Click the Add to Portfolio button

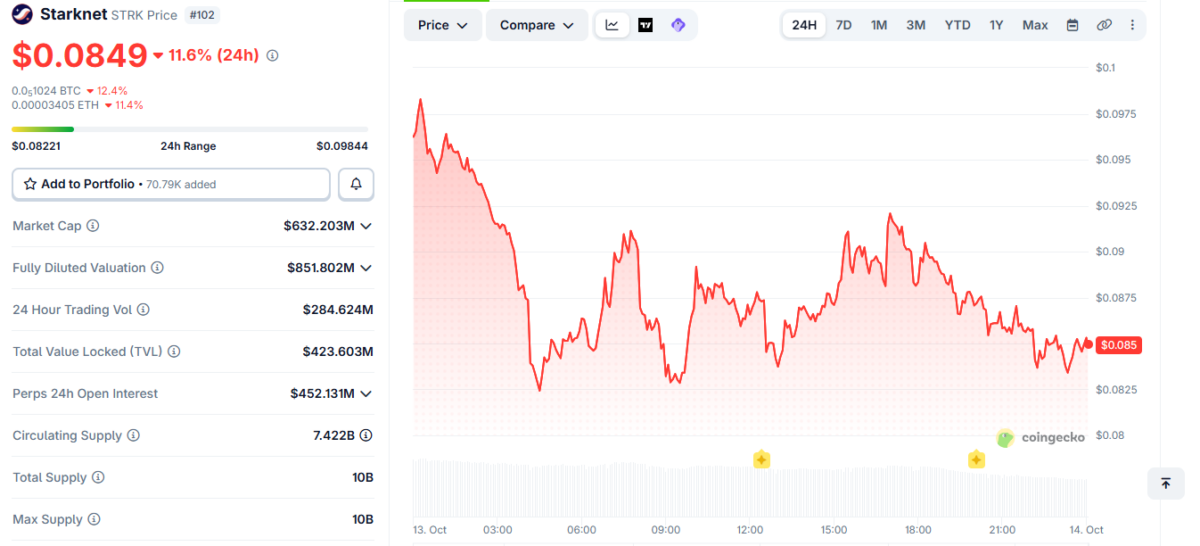pyautogui.click(x=171, y=184)
